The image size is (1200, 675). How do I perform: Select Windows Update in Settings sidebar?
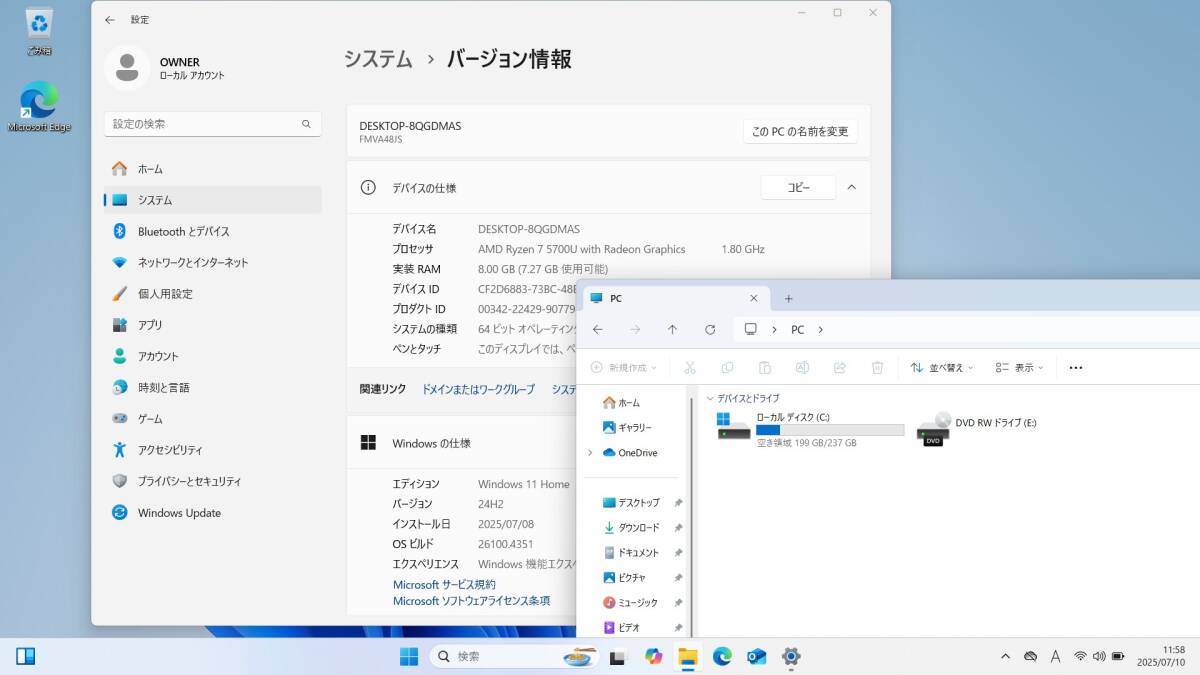[x=179, y=513]
